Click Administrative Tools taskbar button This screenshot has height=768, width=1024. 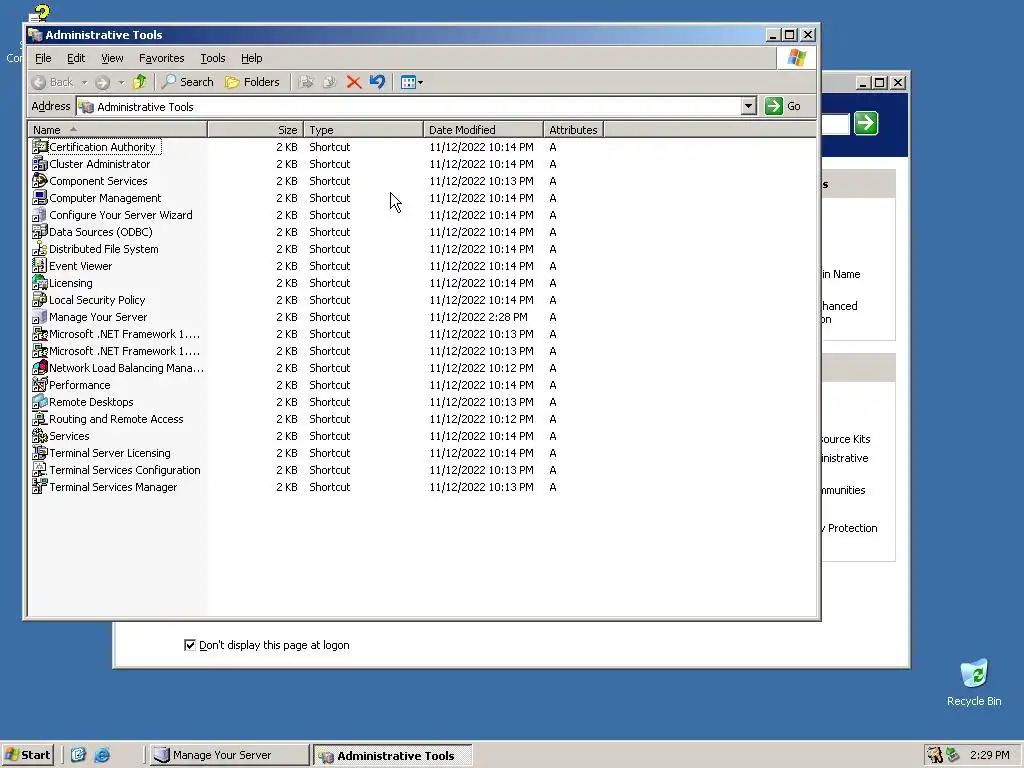click(392, 755)
